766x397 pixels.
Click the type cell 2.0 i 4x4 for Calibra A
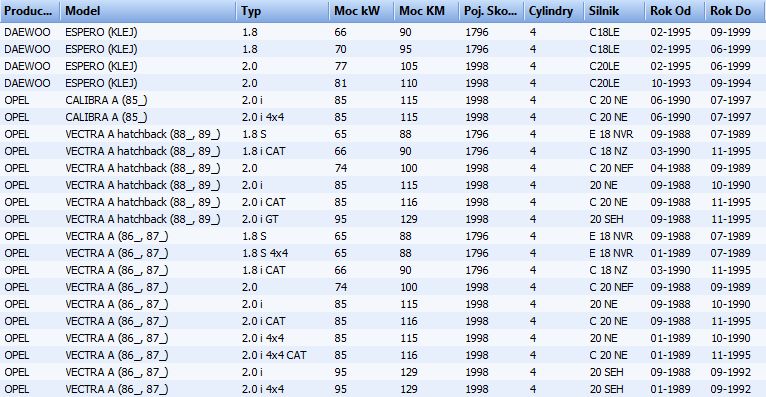click(x=263, y=117)
